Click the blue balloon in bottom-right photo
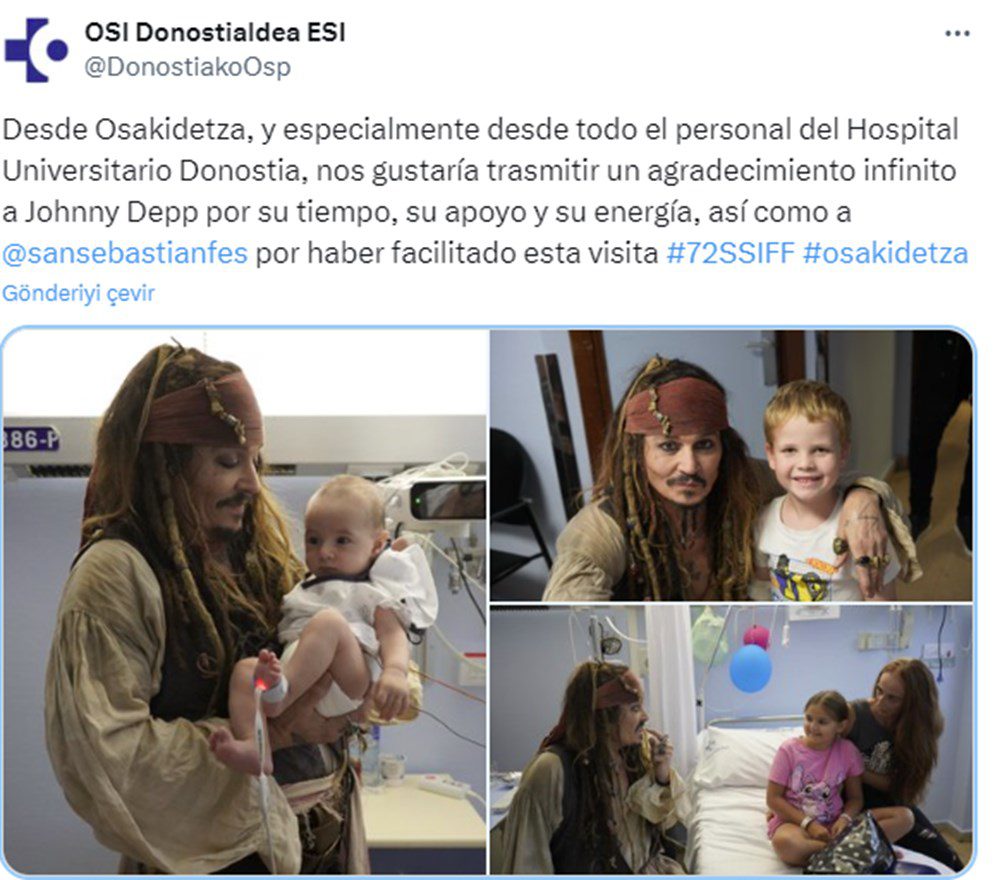This screenshot has height=880, width=1000. pyautogui.click(x=750, y=669)
